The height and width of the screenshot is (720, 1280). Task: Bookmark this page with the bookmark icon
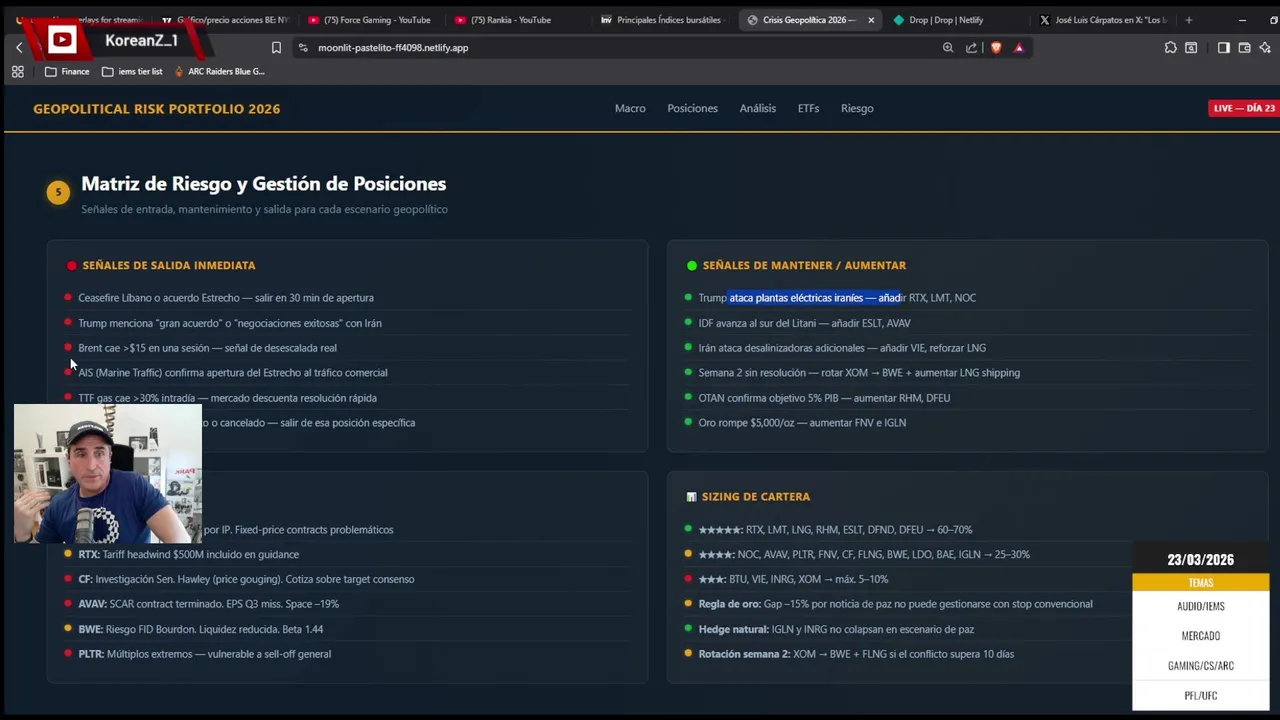click(276, 47)
